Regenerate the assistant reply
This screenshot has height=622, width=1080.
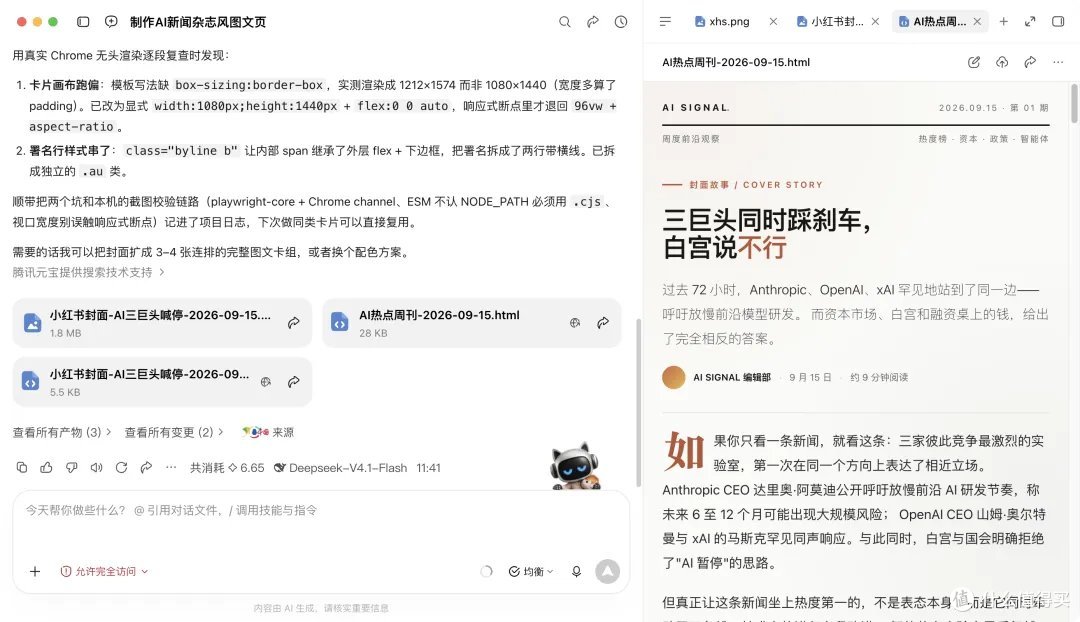pyautogui.click(x=121, y=468)
